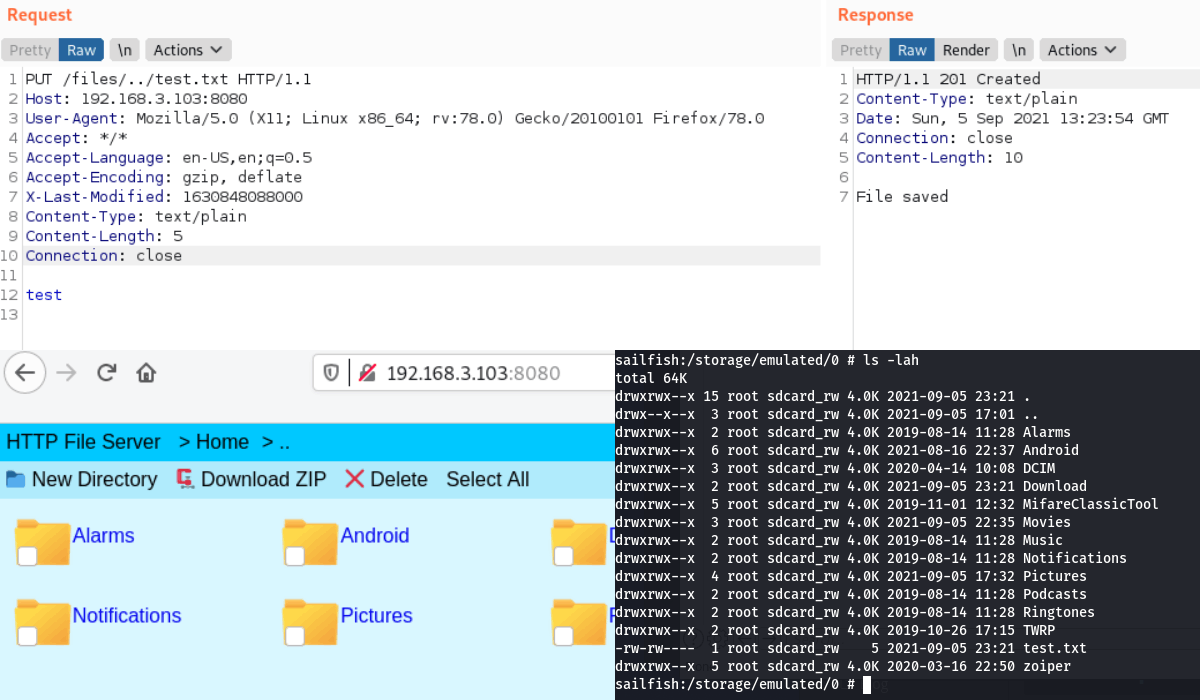Click the New Directory folder icon
The image size is (1200, 700).
point(15,479)
